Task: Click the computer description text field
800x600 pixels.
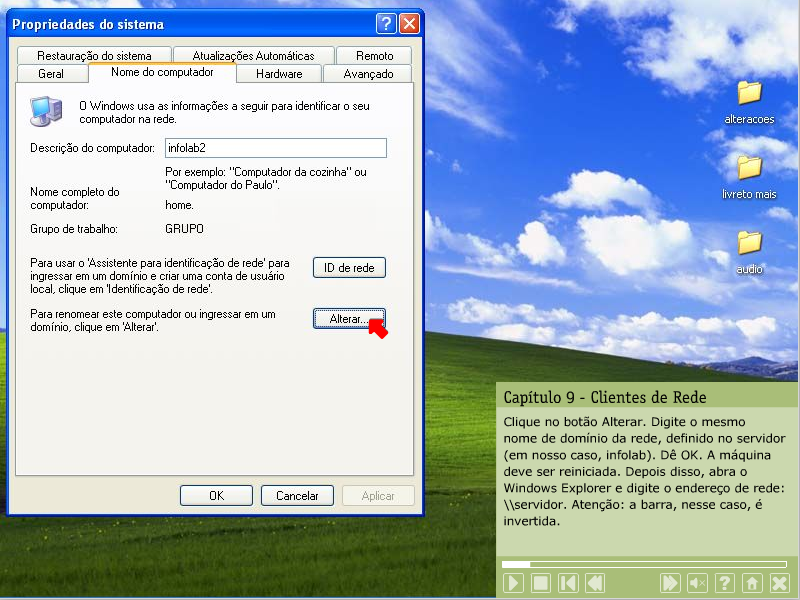Action: pyautogui.click(x=274, y=148)
